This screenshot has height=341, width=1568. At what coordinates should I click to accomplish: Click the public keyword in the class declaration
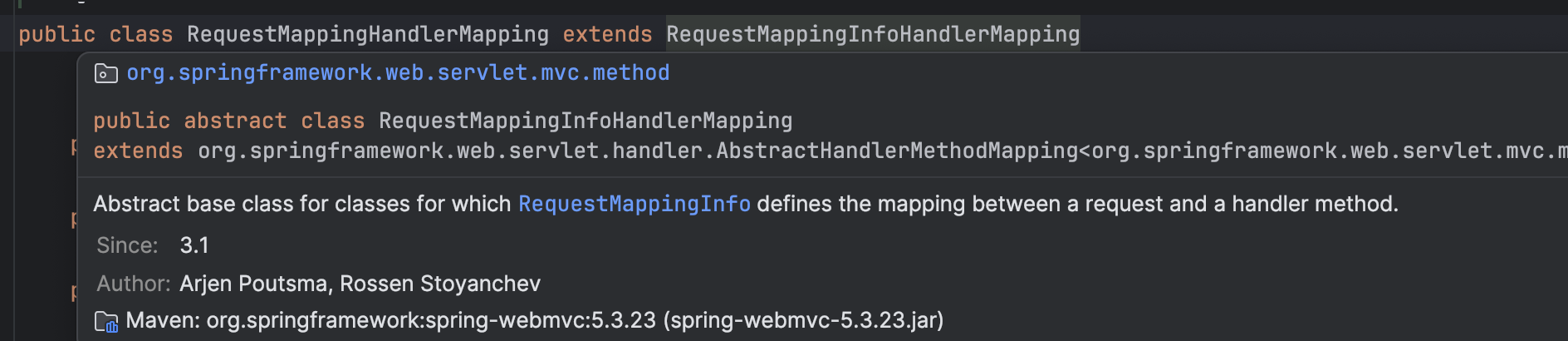56,34
